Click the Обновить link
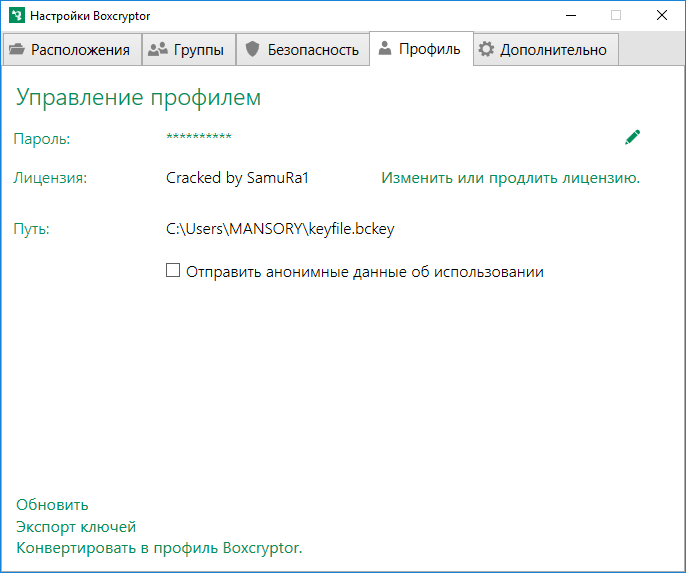The image size is (686, 573). tap(52, 505)
